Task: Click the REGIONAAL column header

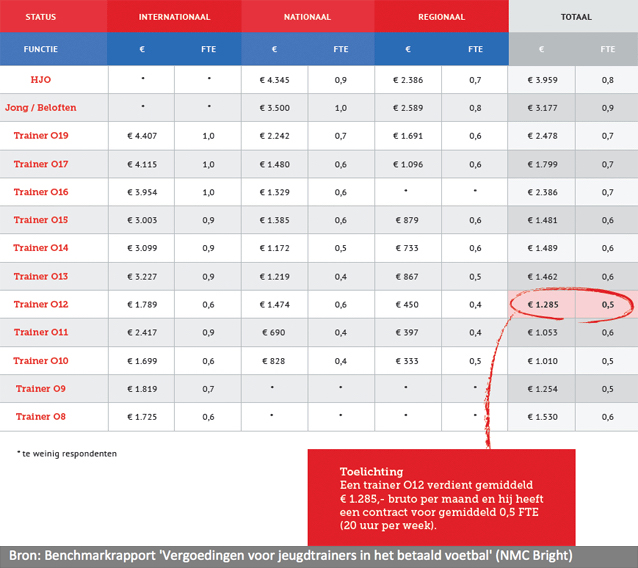Action: click(x=441, y=17)
